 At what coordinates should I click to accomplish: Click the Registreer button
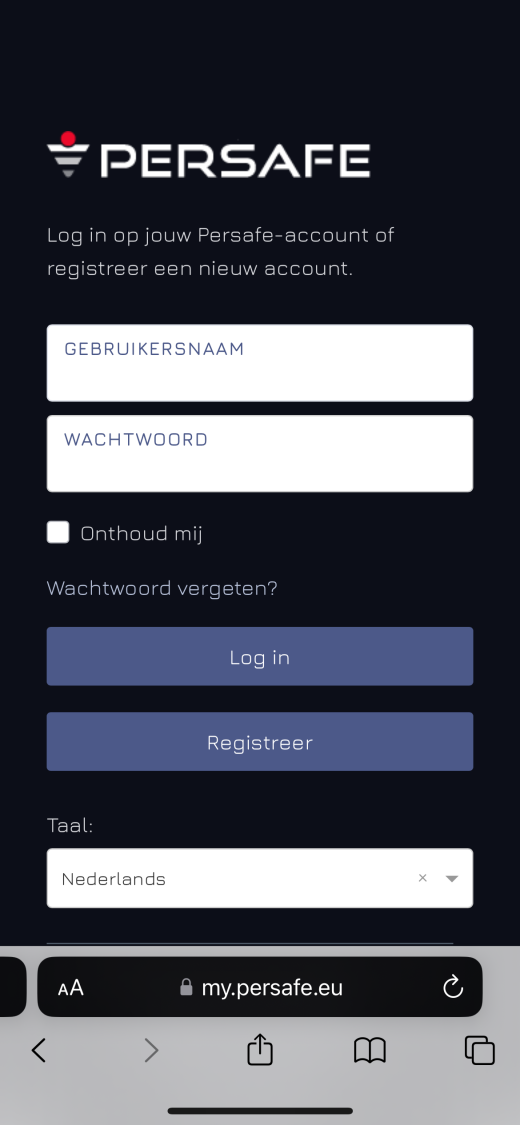[260, 742]
